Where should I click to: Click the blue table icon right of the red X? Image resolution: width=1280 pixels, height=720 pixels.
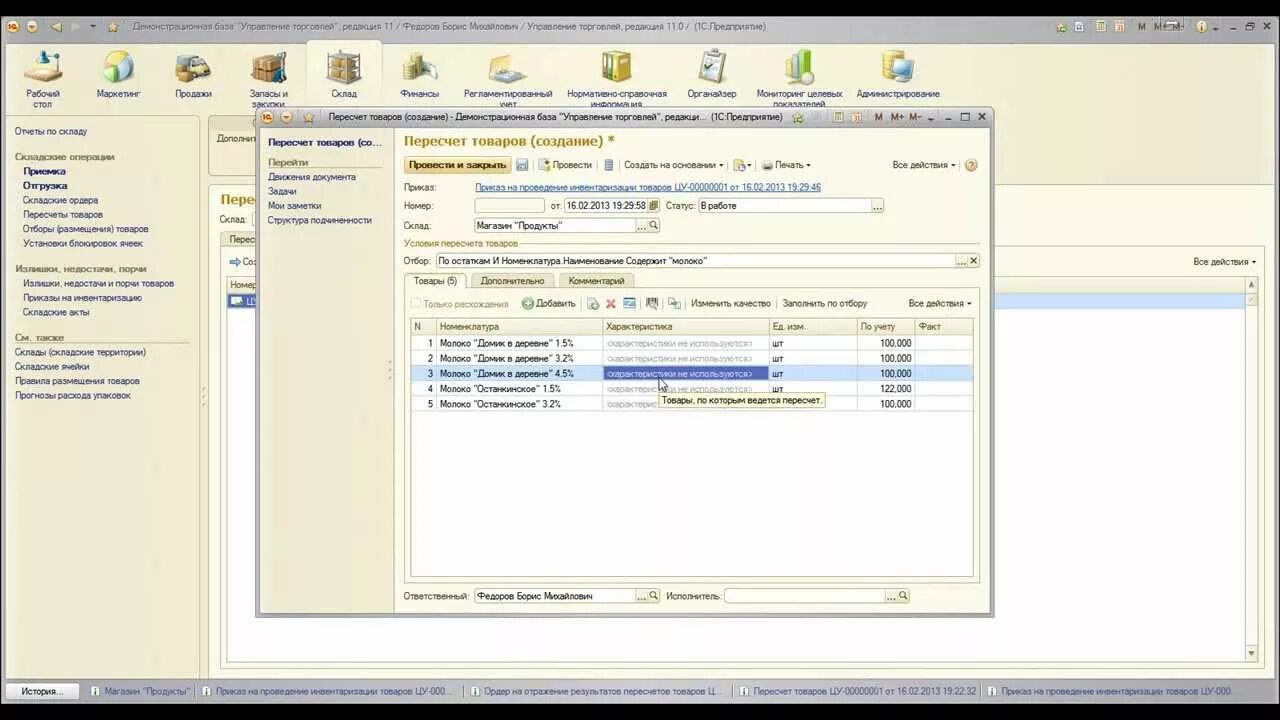[629, 303]
